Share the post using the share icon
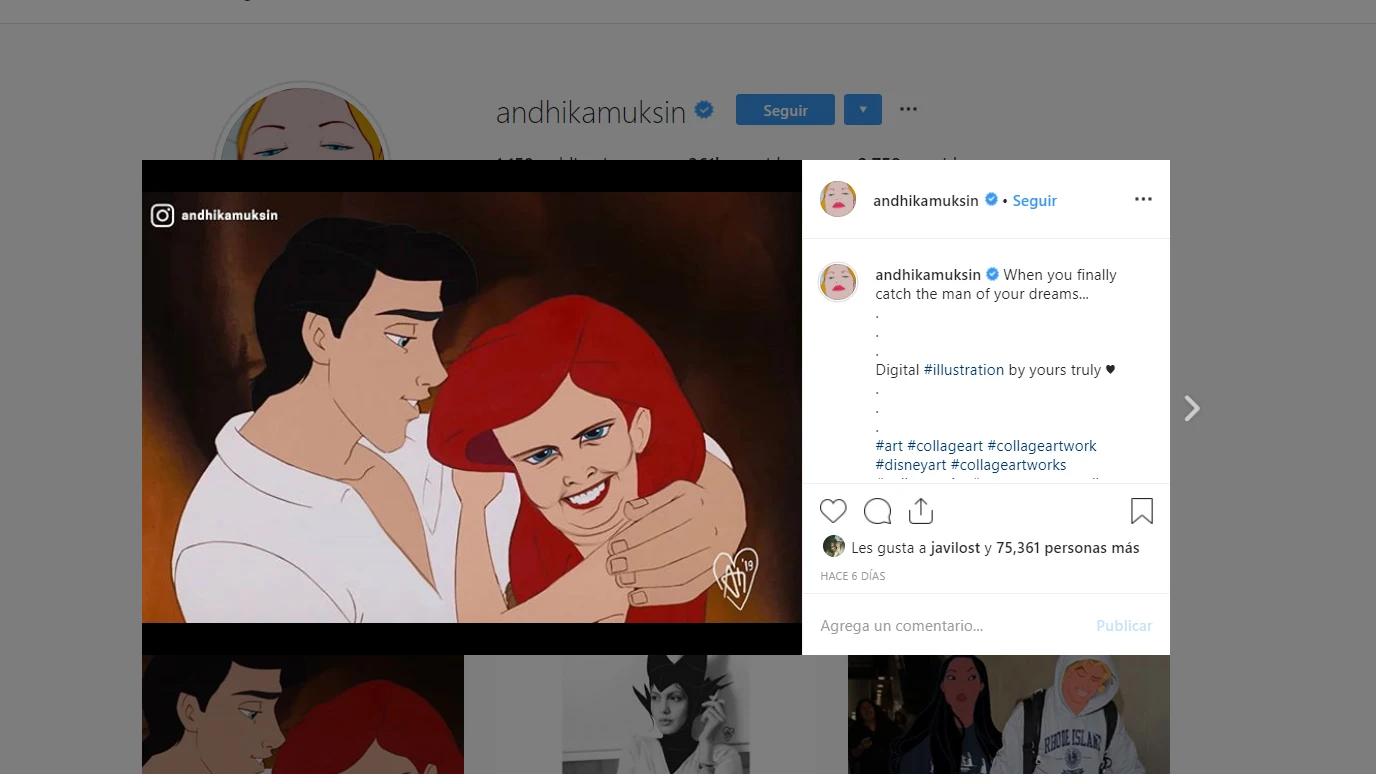Image resolution: width=1376 pixels, height=774 pixels. tap(921, 511)
